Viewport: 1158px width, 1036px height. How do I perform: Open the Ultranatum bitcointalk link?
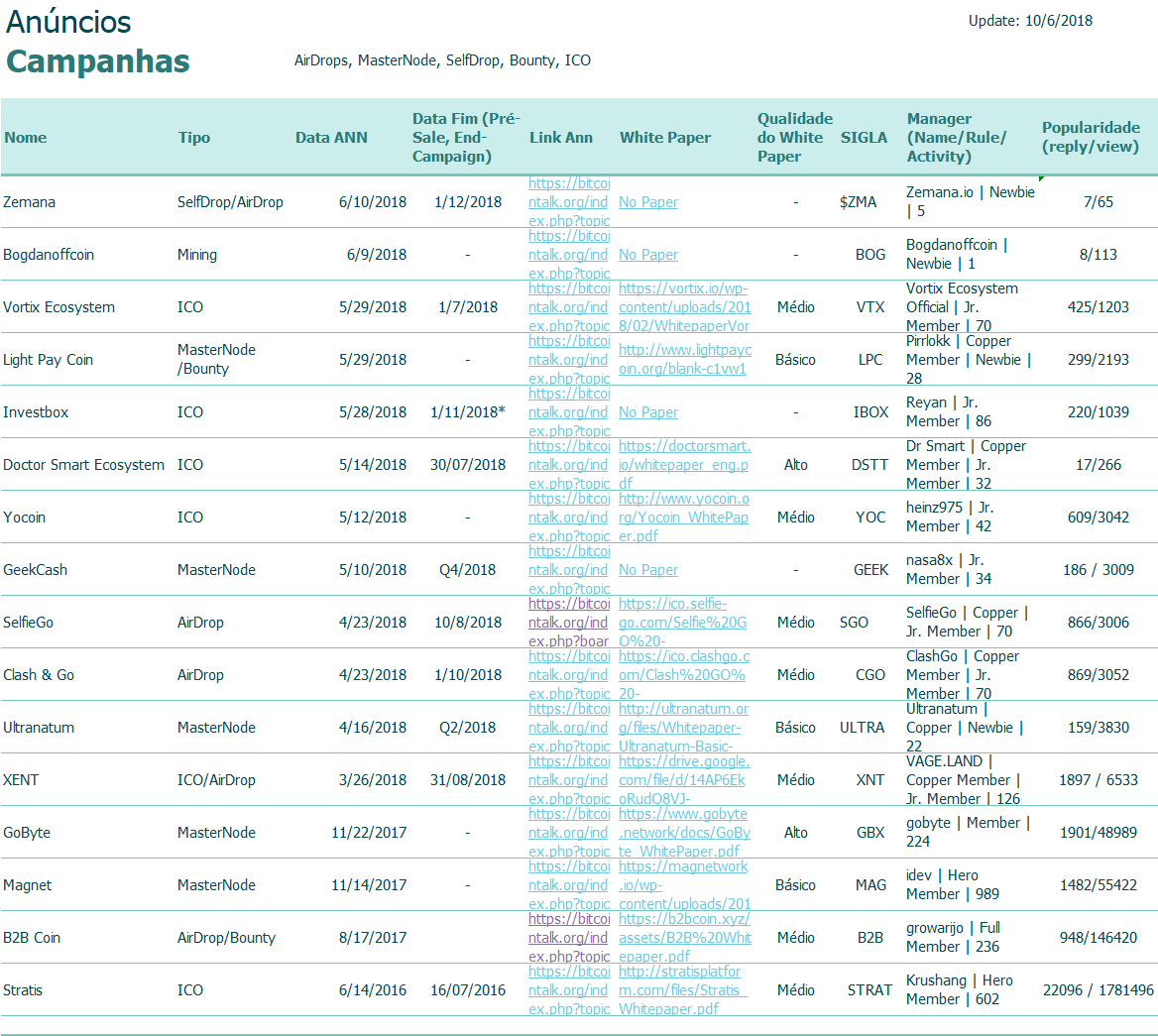(x=569, y=727)
